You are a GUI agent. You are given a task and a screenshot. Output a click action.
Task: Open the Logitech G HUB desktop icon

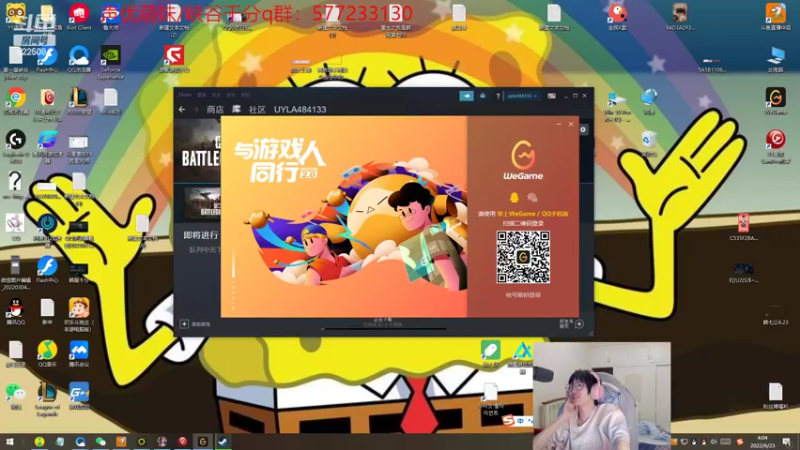[x=16, y=145]
